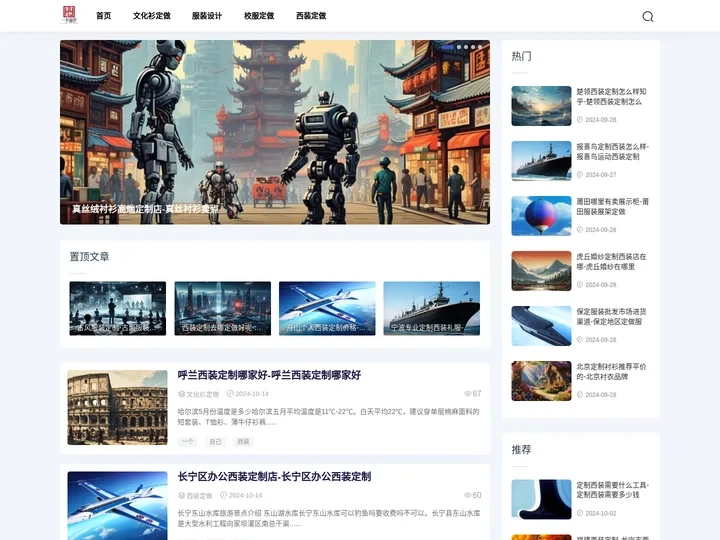Click clock icon under 莆田哪里有卖展示柜 entry
720x540 pixels.
580,230
